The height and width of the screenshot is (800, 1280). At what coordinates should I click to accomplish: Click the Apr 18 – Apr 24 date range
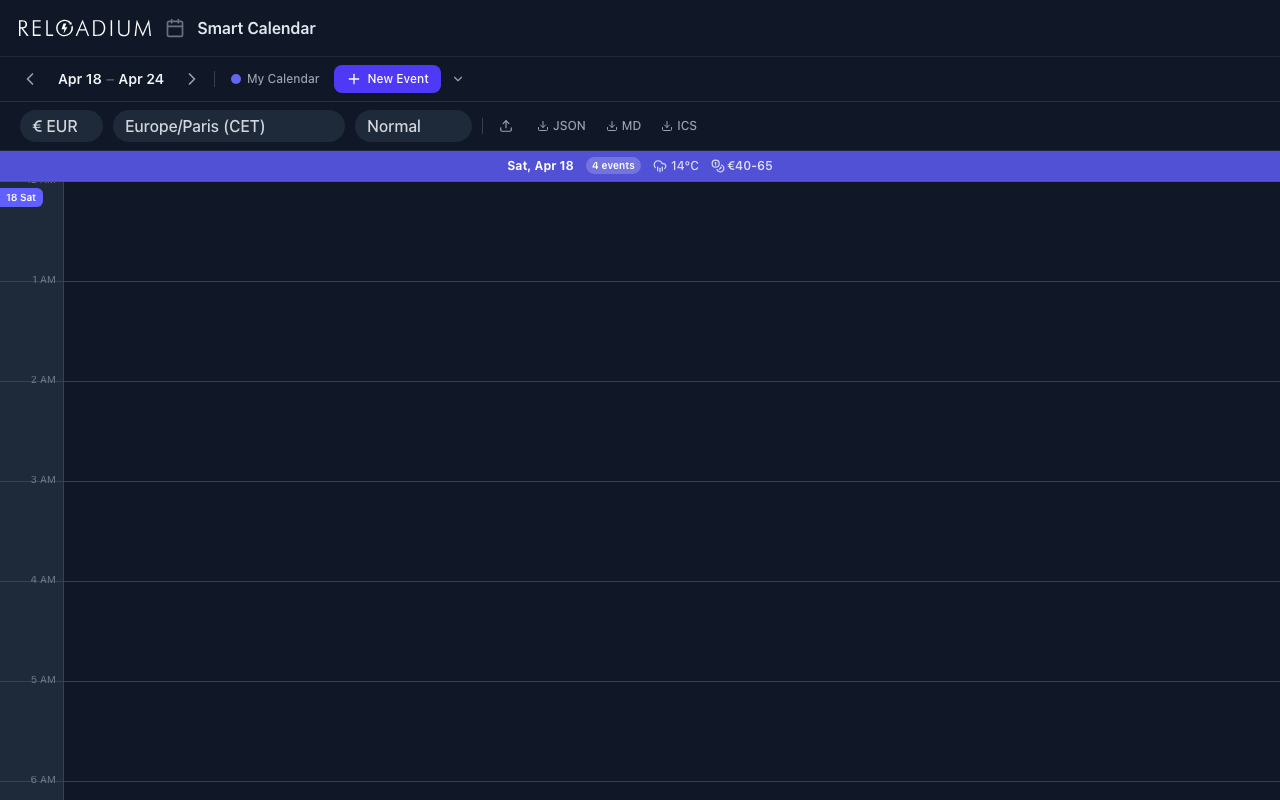click(111, 78)
